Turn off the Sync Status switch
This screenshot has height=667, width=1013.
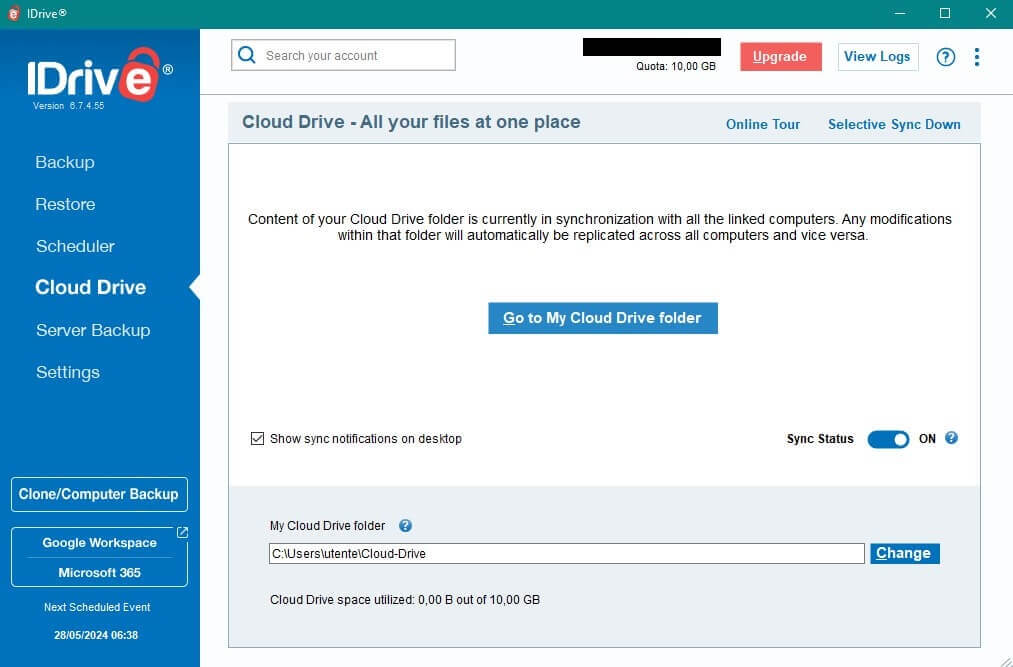click(888, 439)
